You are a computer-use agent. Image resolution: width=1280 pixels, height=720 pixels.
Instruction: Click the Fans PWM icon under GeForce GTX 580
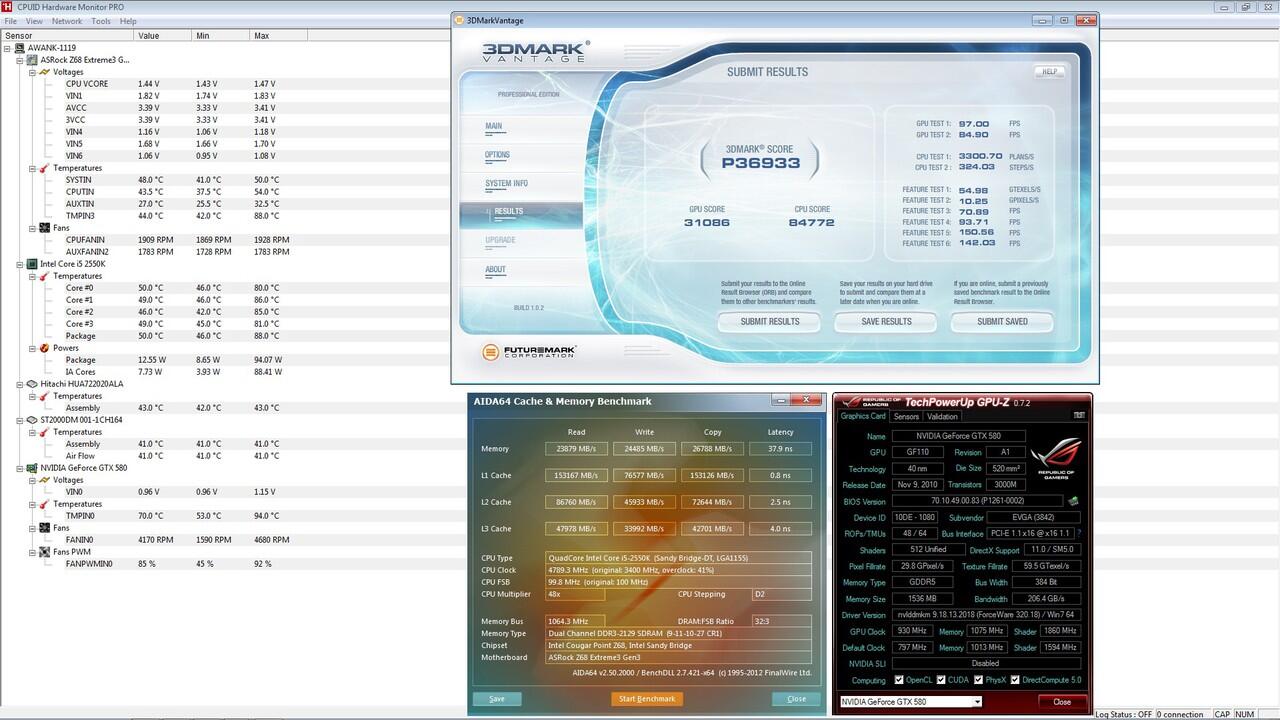coord(45,552)
